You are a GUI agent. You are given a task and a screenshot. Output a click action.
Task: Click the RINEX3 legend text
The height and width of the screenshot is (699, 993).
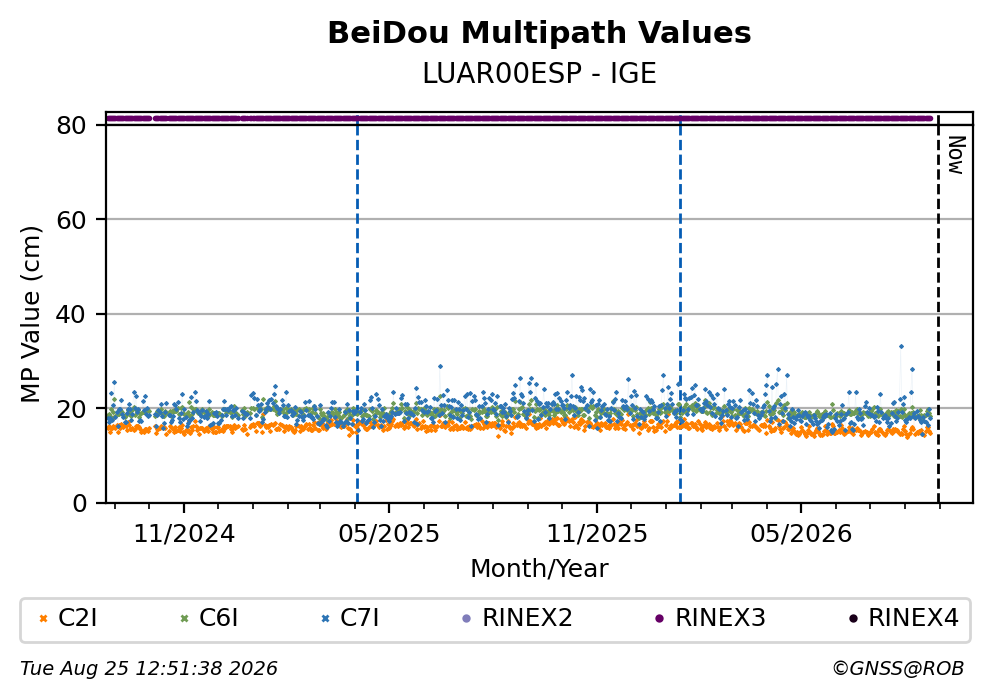tap(720, 618)
